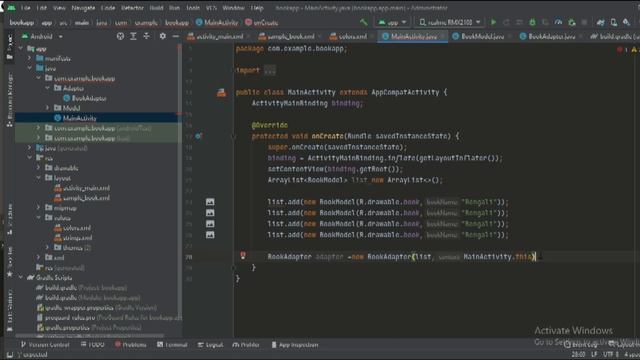Open the Problems tool window

coord(131,345)
